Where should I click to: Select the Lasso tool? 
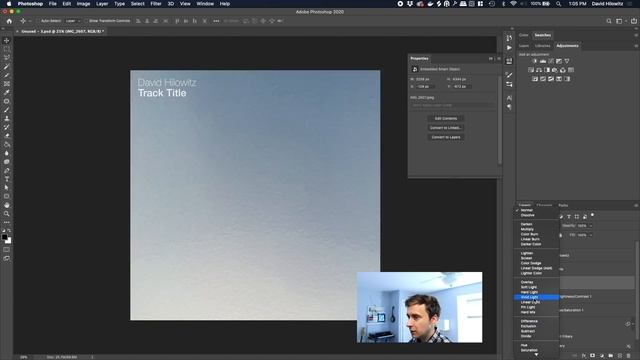click(7, 58)
